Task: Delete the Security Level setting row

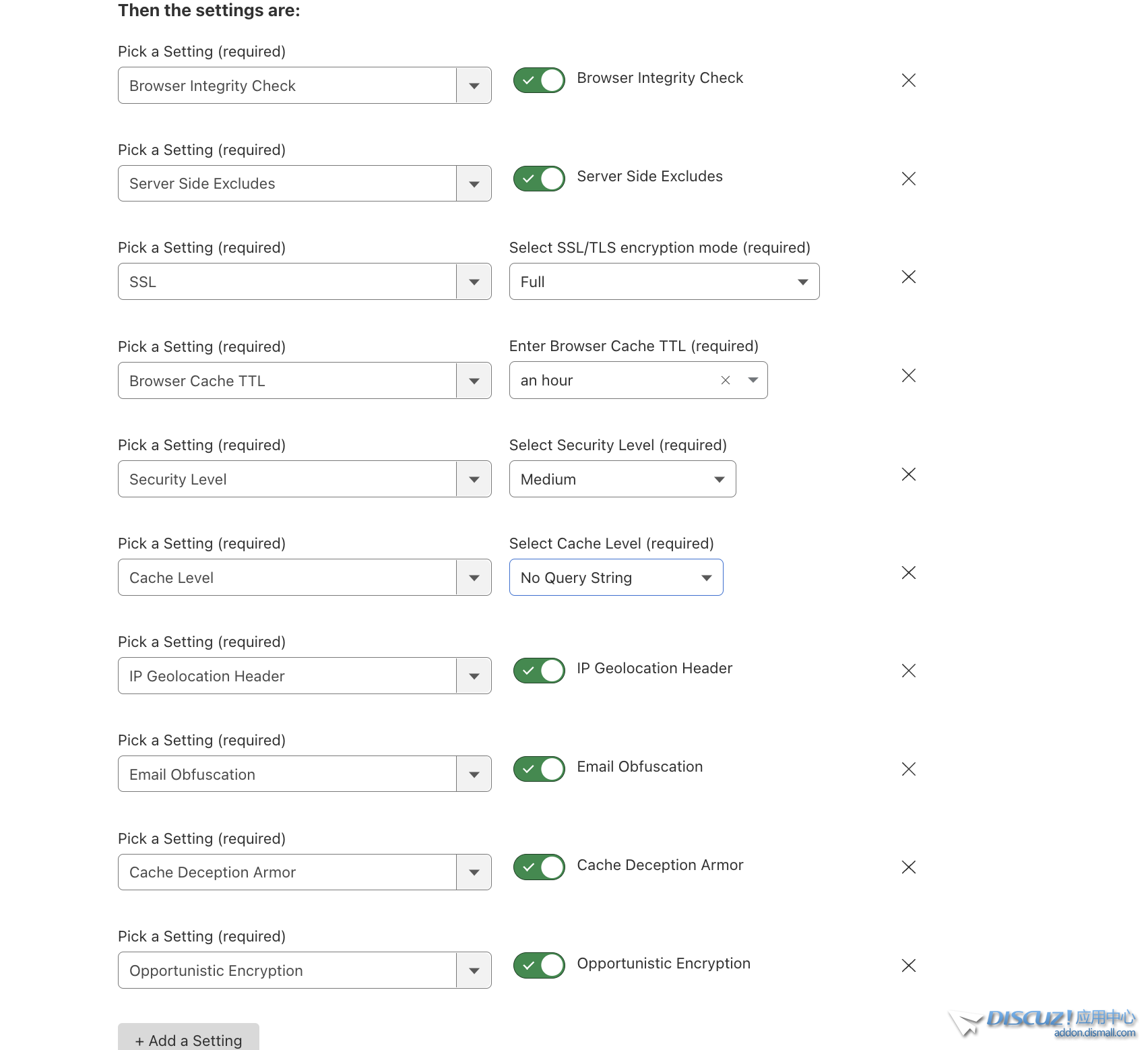Action: click(x=908, y=474)
